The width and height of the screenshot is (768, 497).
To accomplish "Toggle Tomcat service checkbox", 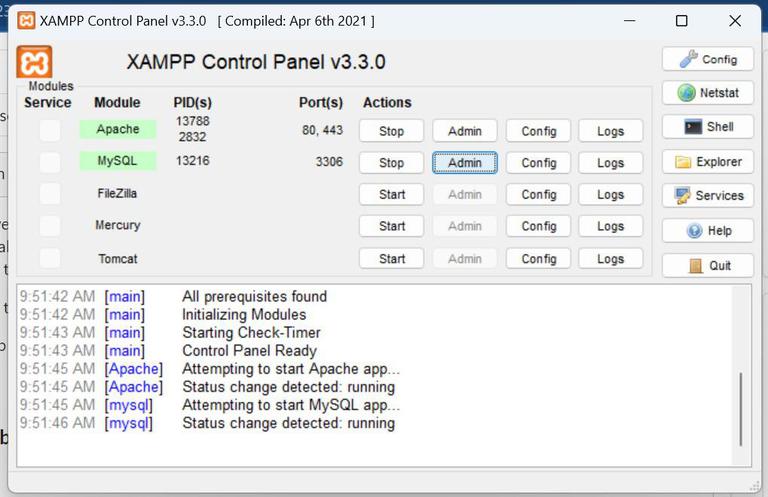I will (x=49, y=258).
